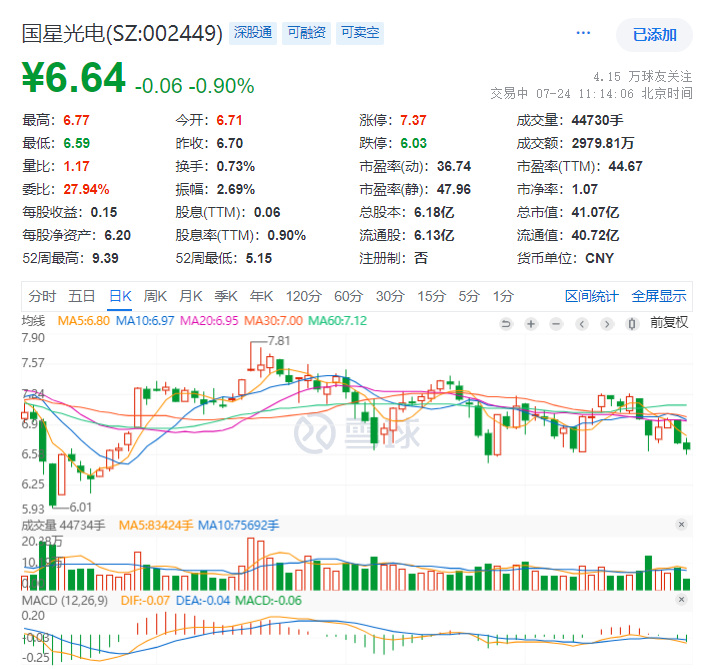Select the 月K chart tab
Viewport: 715px width, 669px height.
pyautogui.click(x=191, y=296)
